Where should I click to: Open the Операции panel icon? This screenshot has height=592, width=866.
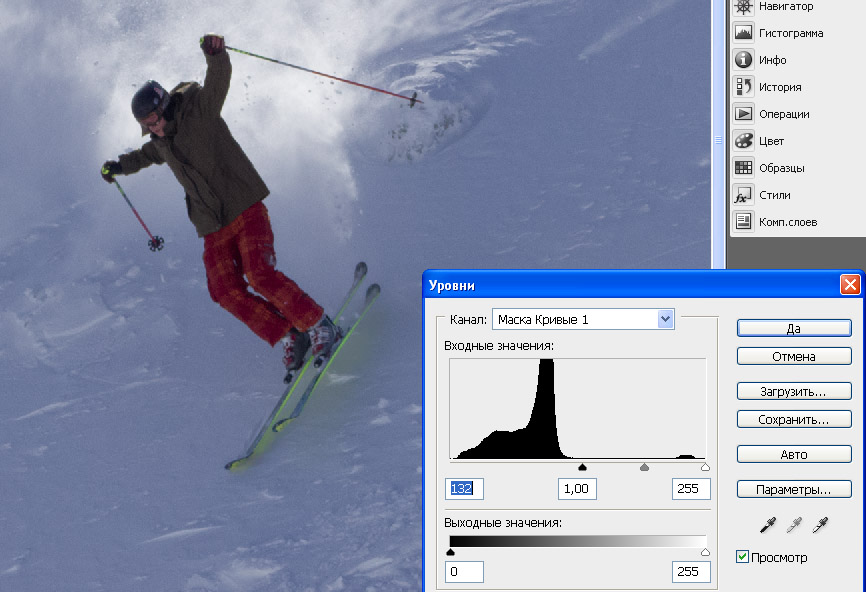coord(743,114)
